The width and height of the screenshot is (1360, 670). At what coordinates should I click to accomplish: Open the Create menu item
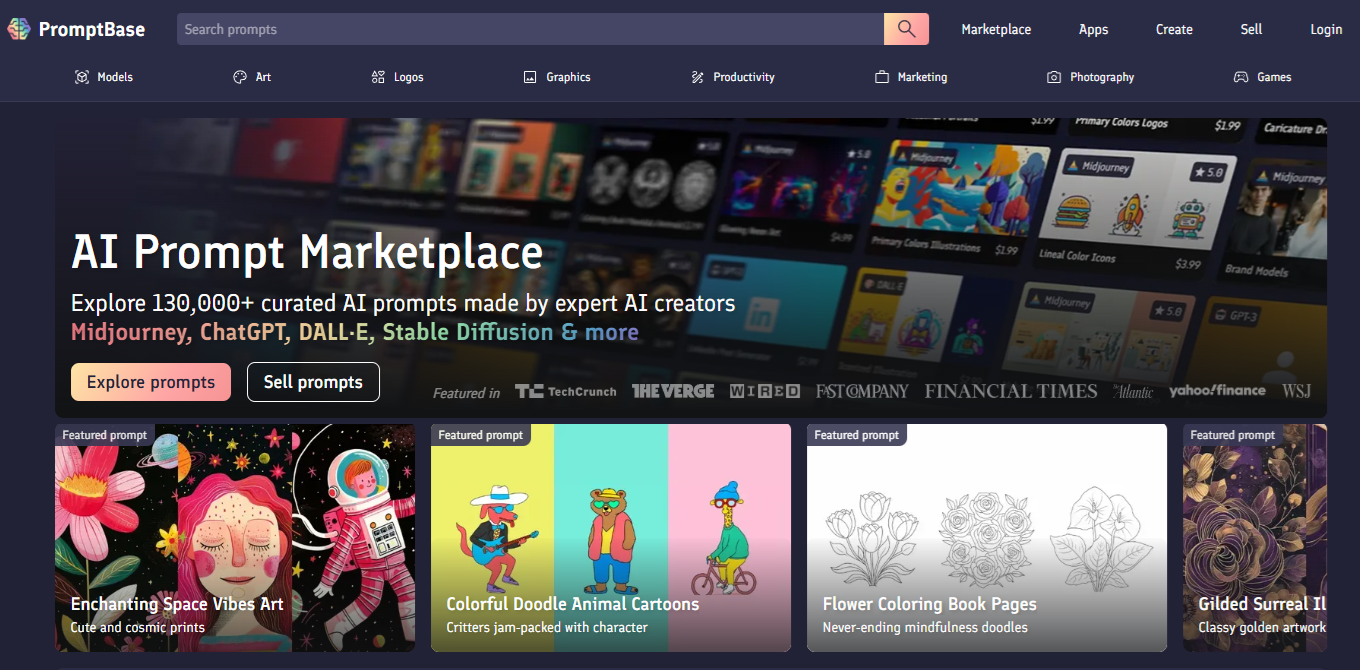(1174, 29)
